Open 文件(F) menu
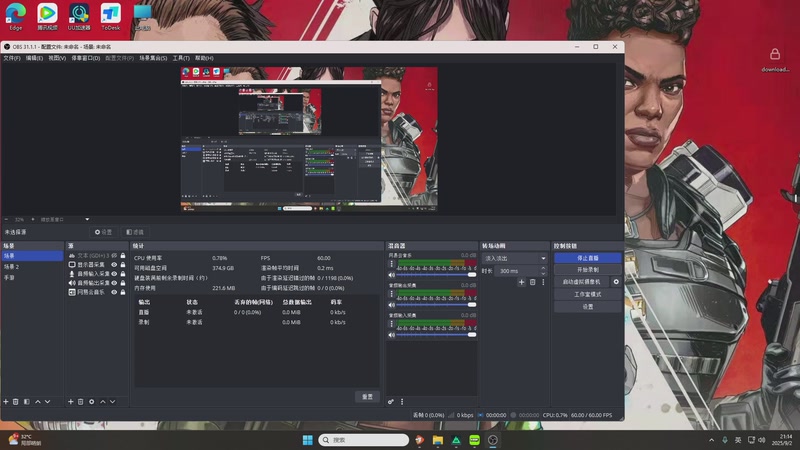This screenshot has width=800, height=450. point(12,58)
